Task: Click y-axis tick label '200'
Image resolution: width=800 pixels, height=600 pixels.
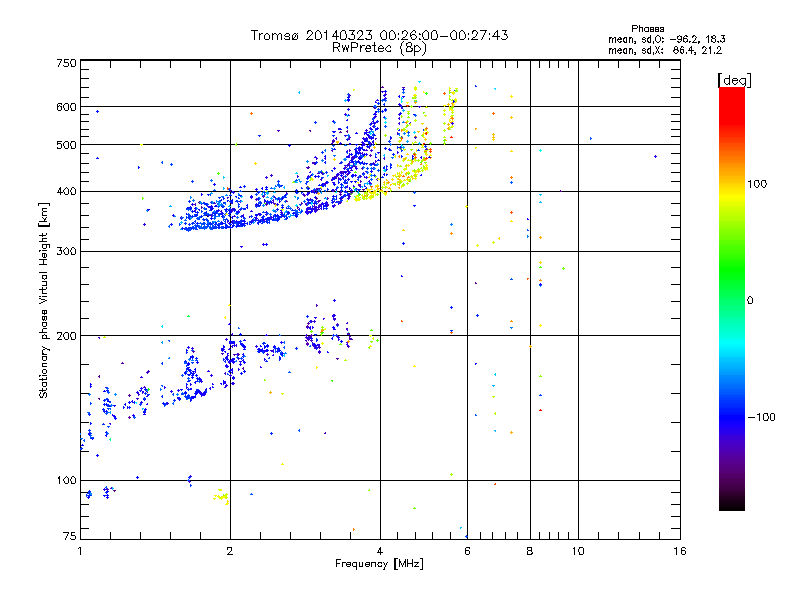Action: pyautogui.click(x=66, y=336)
